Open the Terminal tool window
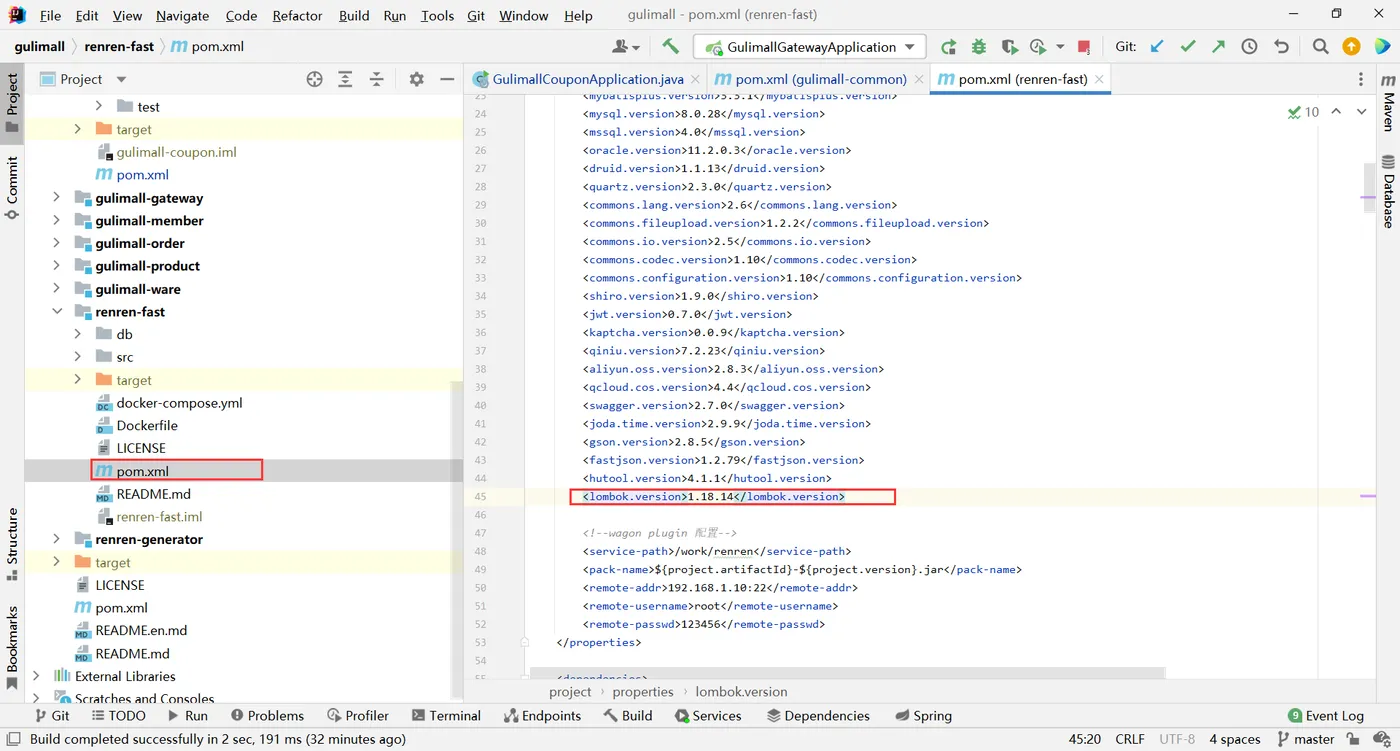The height and width of the screenshot is (751, 1400). [x=446, y=715]
